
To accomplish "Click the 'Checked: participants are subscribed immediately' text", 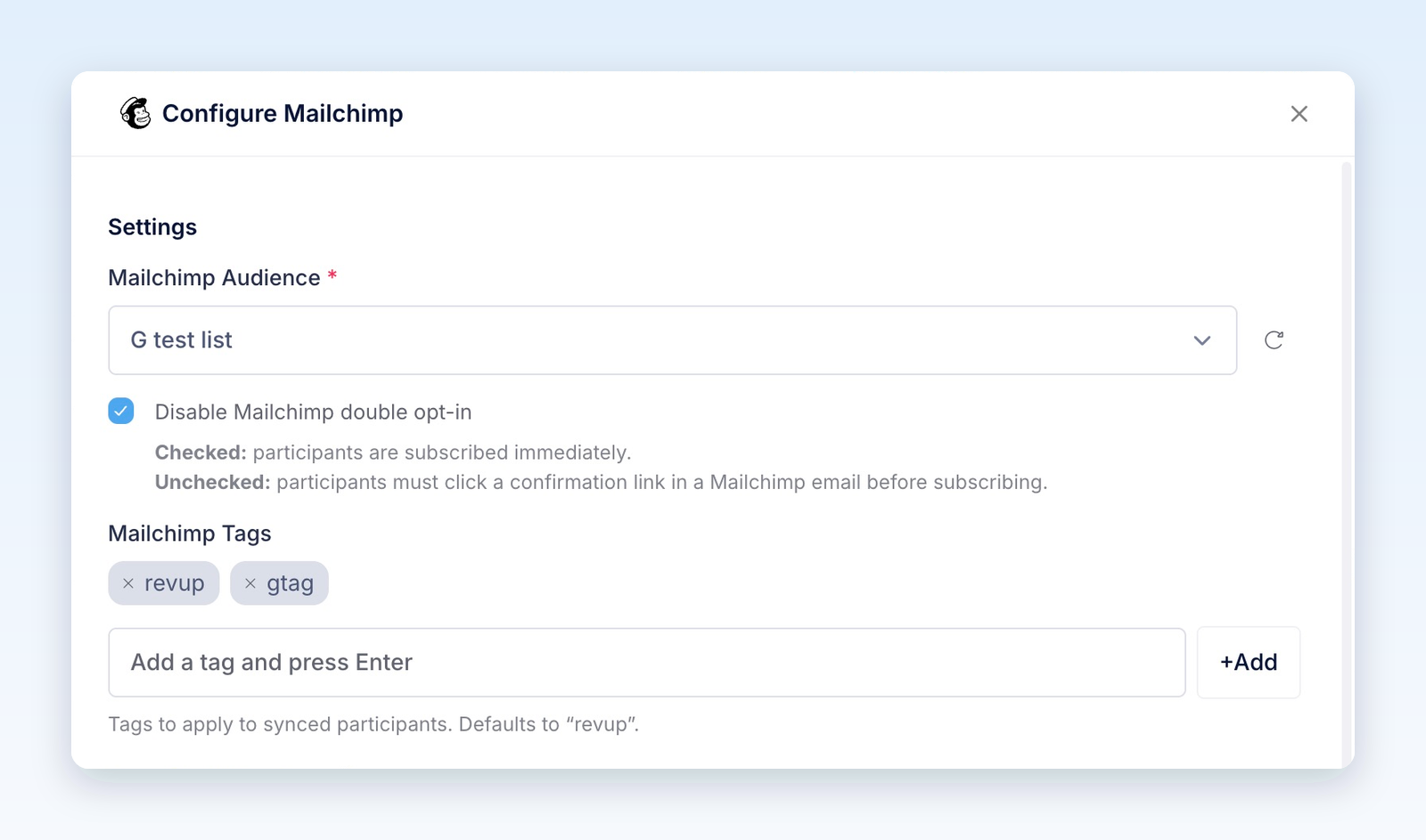I will [393, 453].
